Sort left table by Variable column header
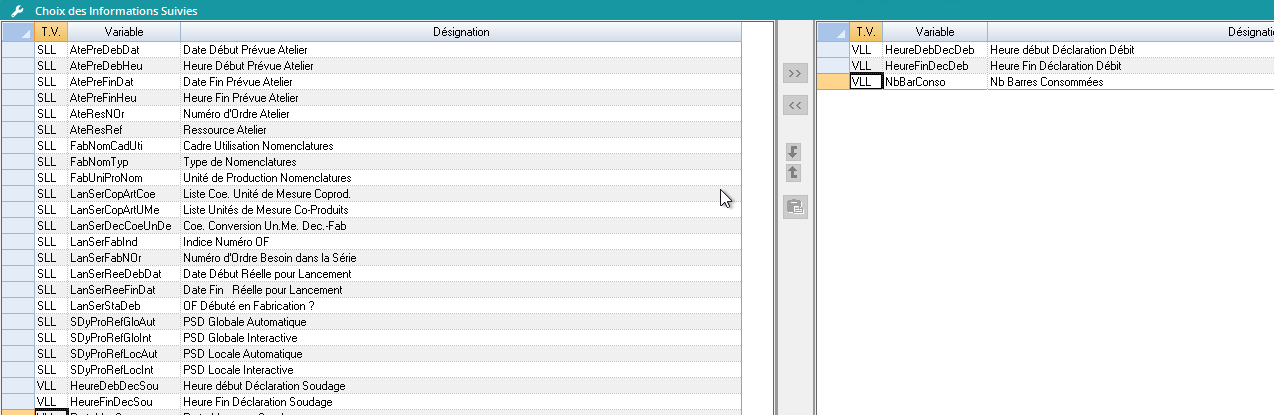1274x415 pixels. (x=123, y=32)
